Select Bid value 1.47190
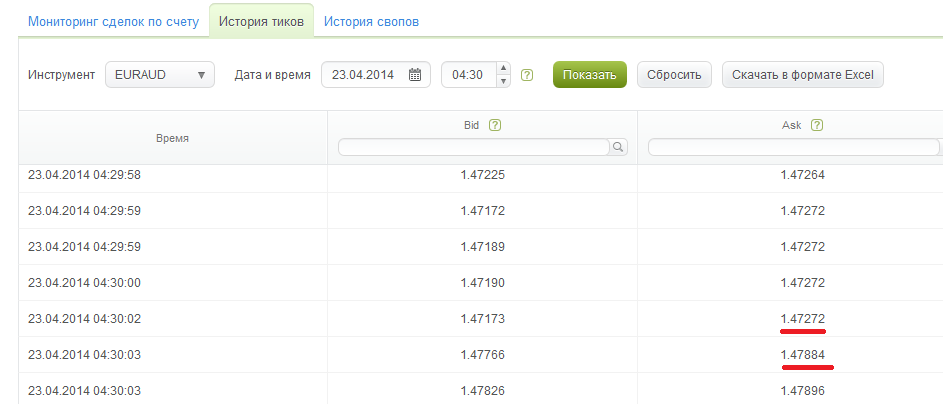The height and width of the screenshot is (404, 943). coord(482,283)
